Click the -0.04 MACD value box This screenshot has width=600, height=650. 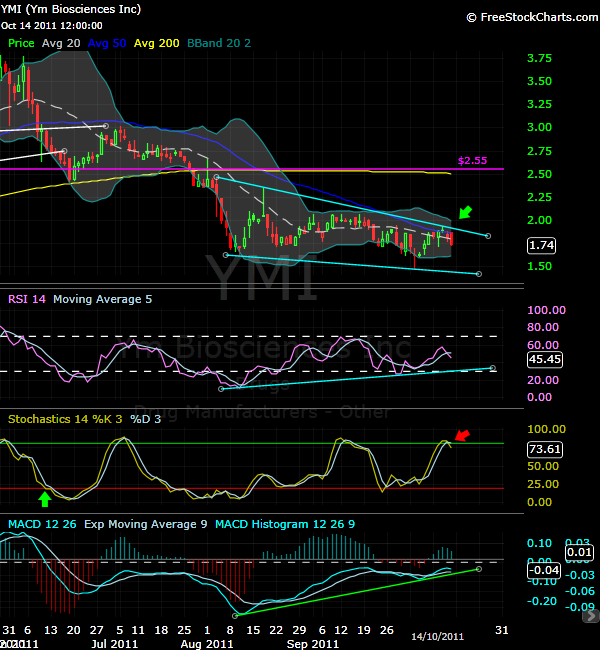click(x=544, y=570)
